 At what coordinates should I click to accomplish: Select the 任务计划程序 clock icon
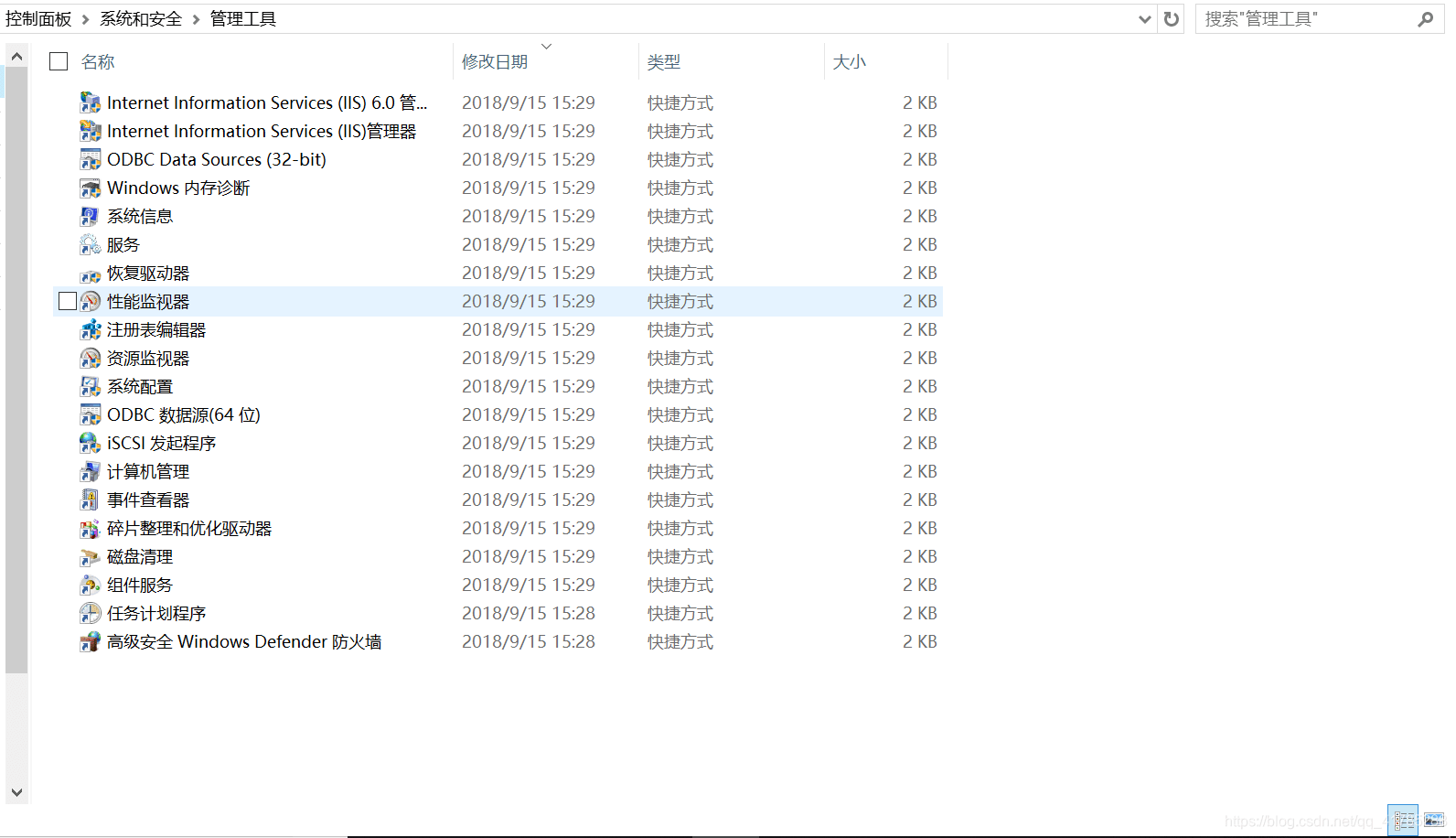point(90,613)
